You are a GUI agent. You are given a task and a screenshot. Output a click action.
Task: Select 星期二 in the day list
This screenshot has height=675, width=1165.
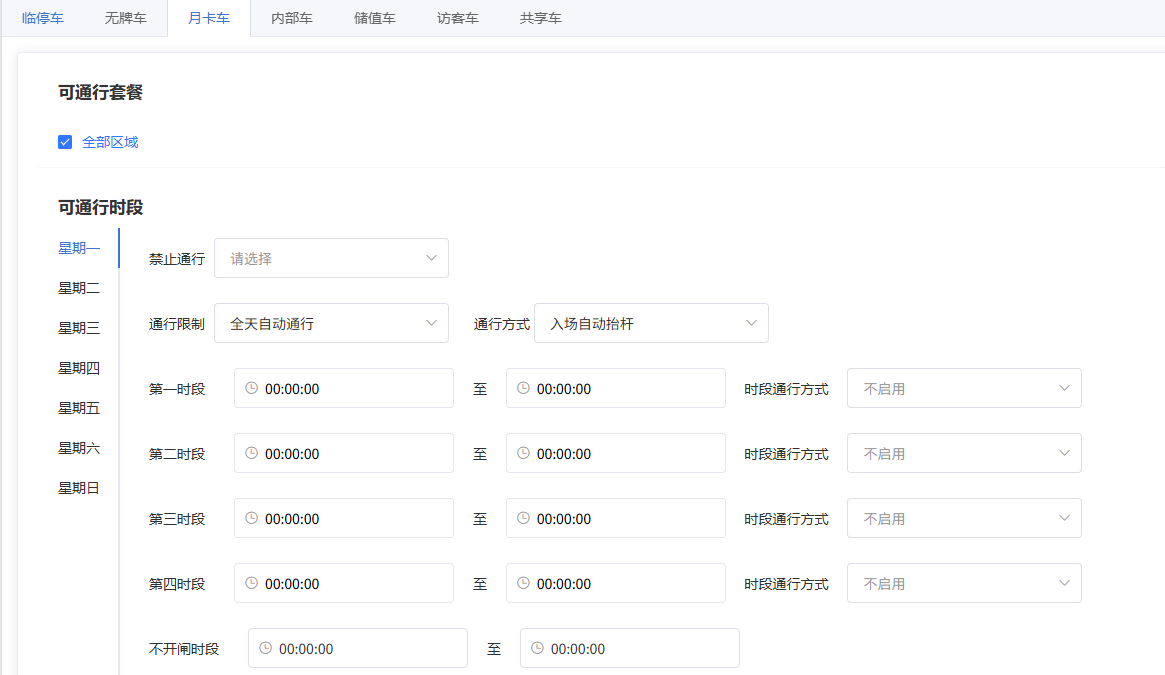point(79,288)
